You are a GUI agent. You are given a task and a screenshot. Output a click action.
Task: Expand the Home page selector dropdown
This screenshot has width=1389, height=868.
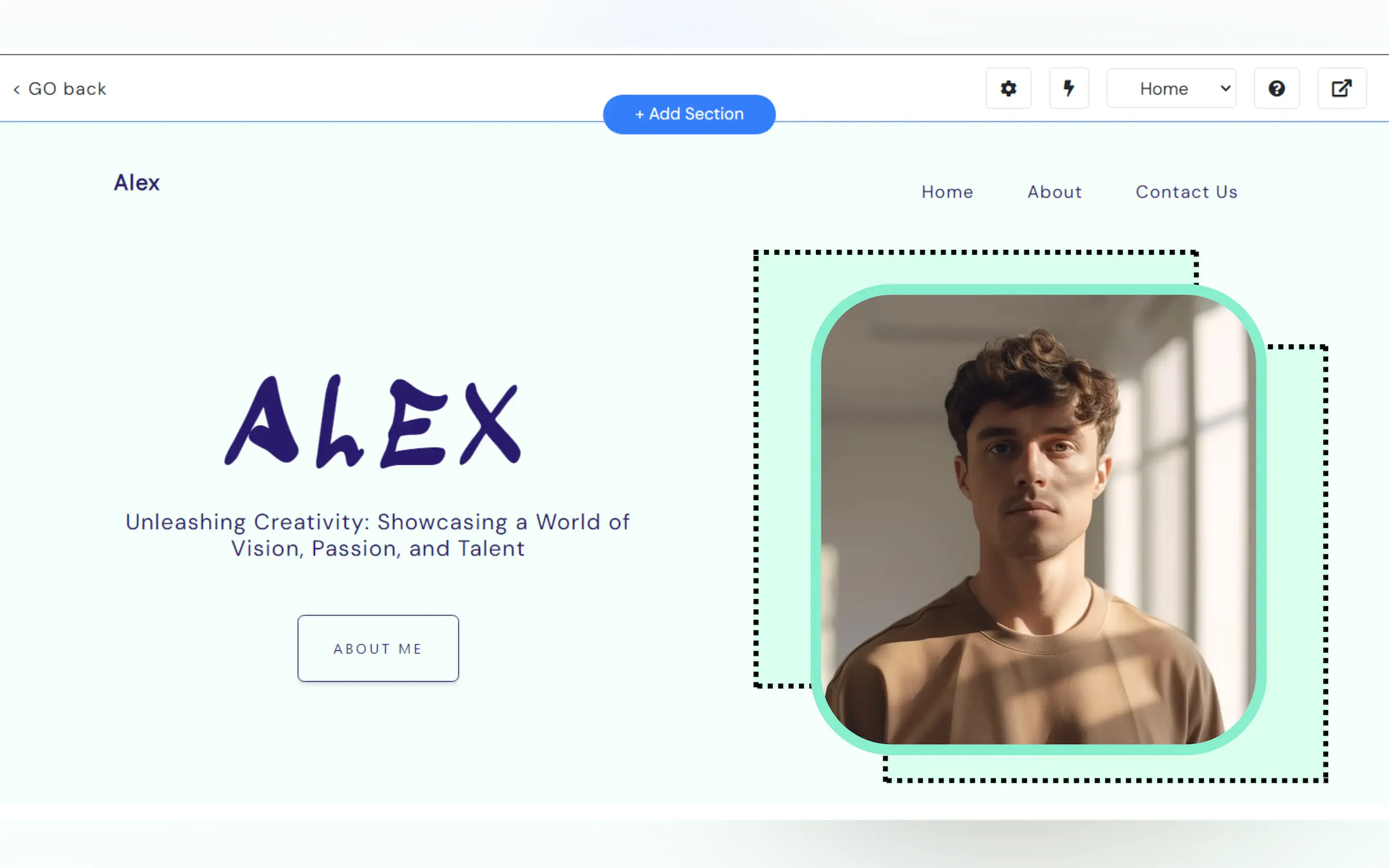tap(1171, 89)
